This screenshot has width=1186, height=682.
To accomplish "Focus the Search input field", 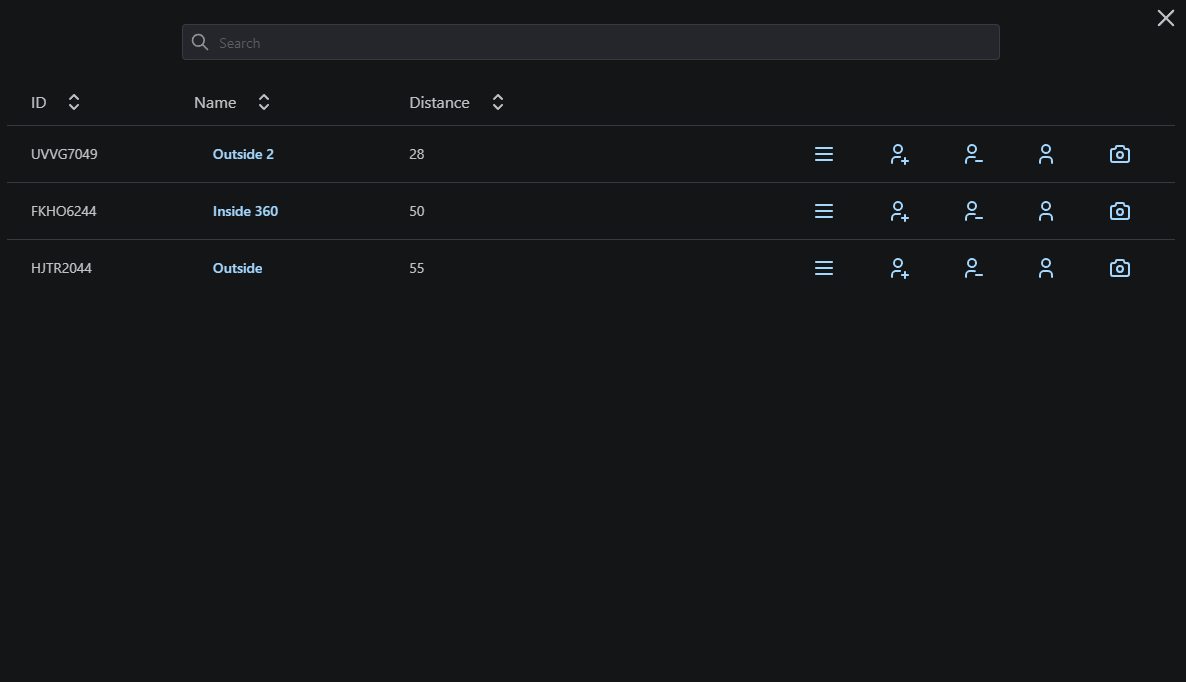I will pos(600,43).
